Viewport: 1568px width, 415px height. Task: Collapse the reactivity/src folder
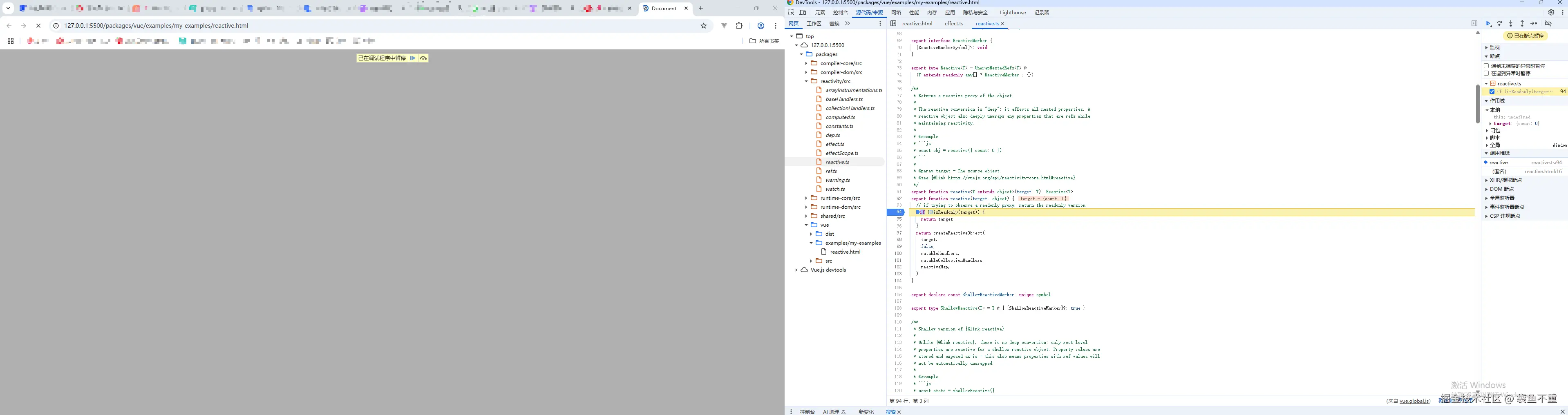pyautogui.click(x=806, y=82)
